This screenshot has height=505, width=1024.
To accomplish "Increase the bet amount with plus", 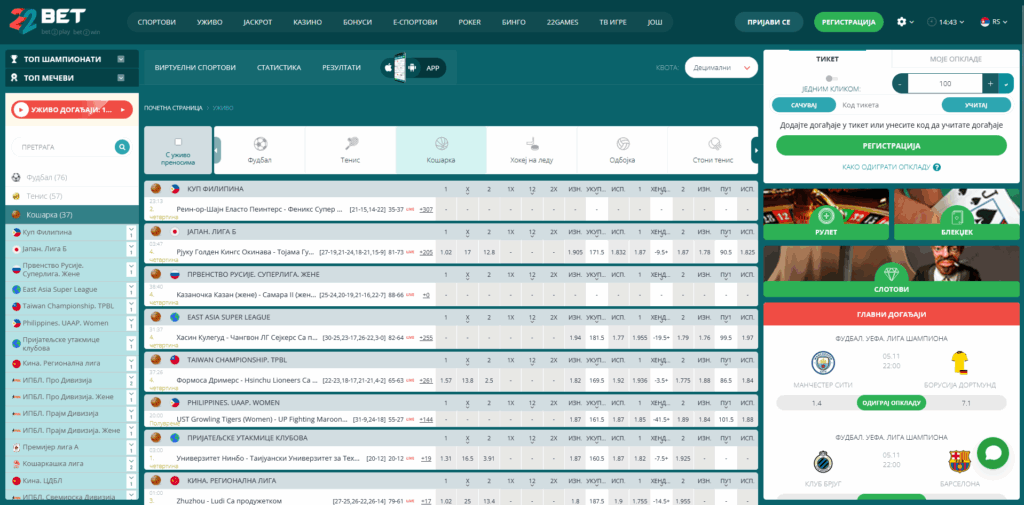I will point(989,84).
